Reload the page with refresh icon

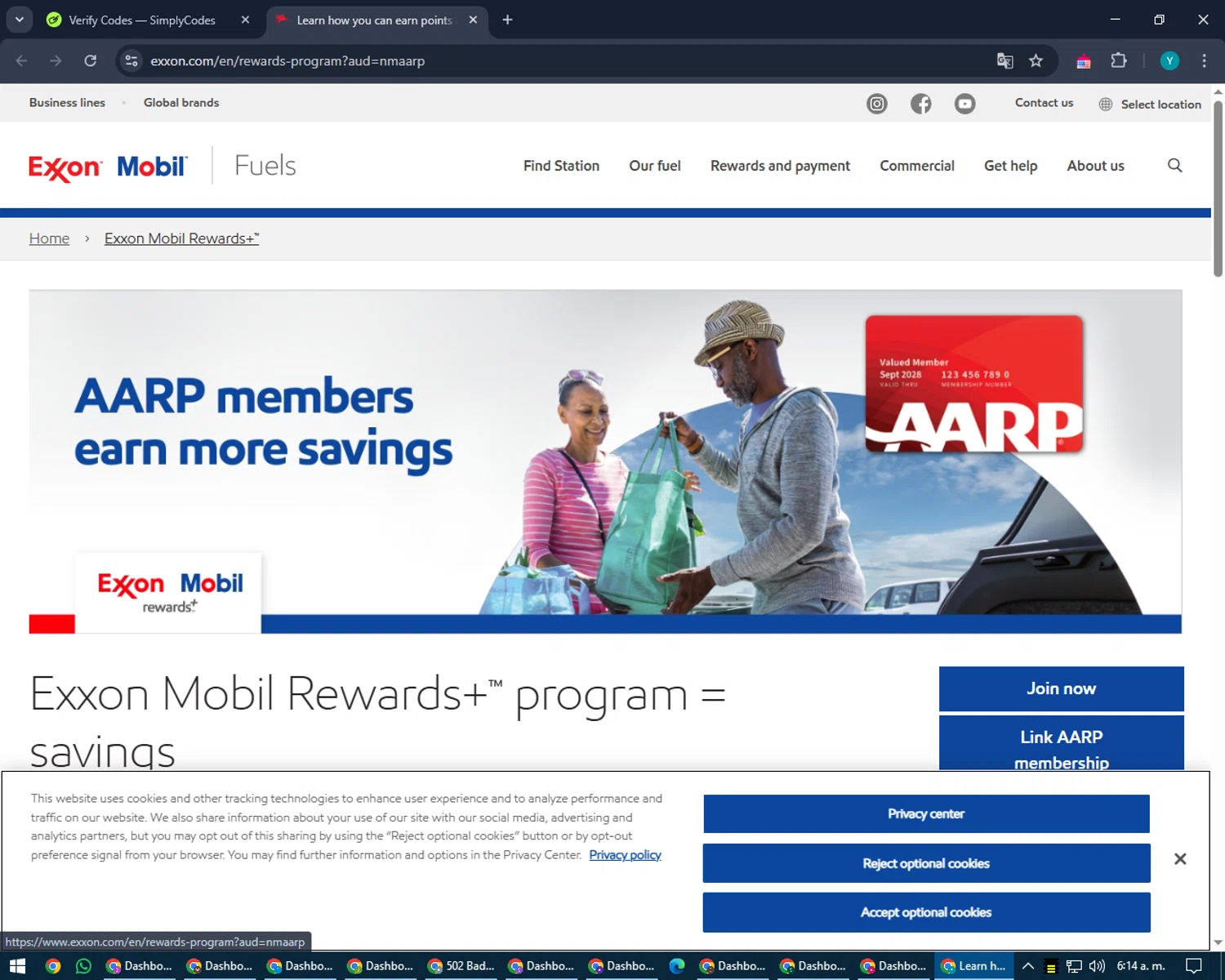tap(91, 60)
